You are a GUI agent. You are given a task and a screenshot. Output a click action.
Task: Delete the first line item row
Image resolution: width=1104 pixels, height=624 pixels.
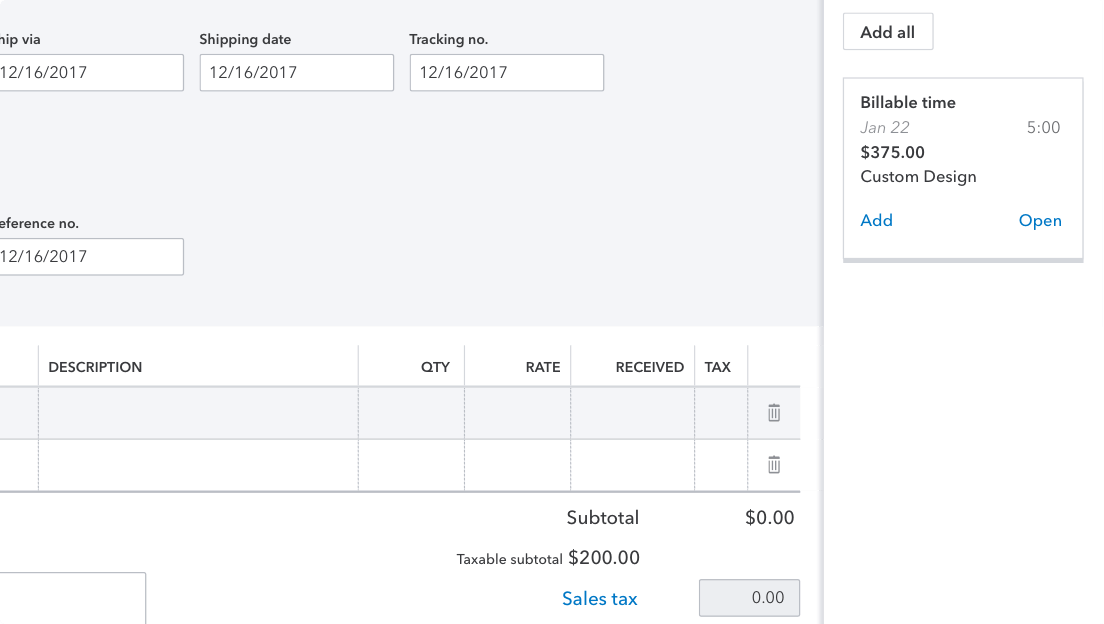[774, 413]
